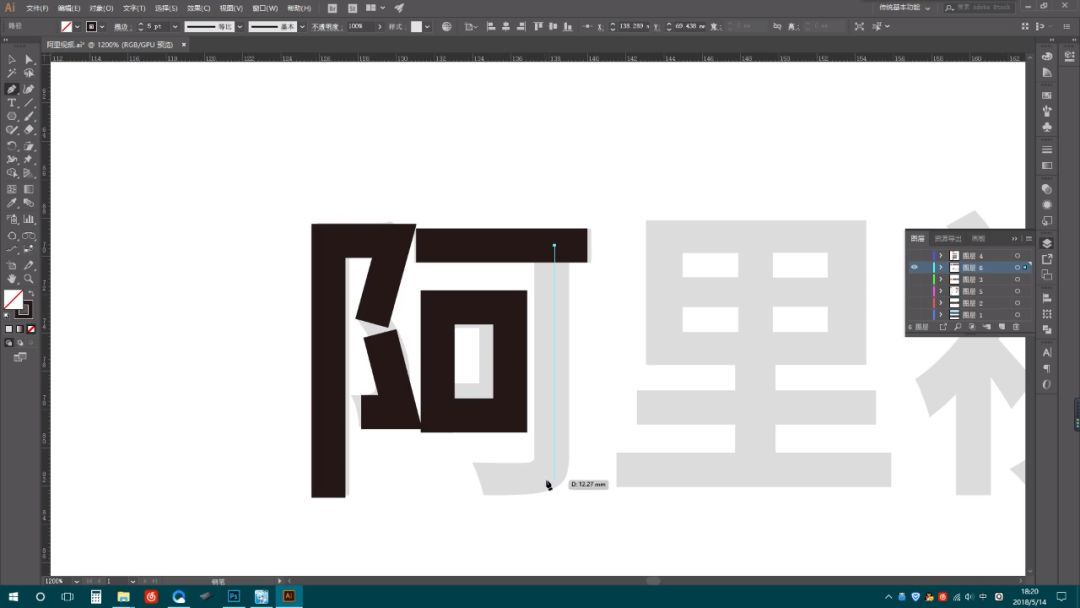Click the Layers panel icon in dock
The image size is (1080, 608).
coord(1047,243)
